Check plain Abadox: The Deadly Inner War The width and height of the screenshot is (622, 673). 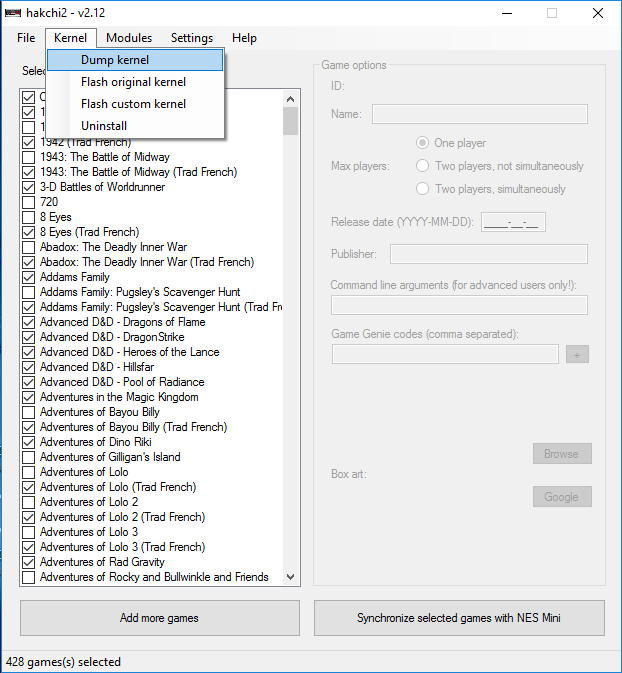click(28, 247)
